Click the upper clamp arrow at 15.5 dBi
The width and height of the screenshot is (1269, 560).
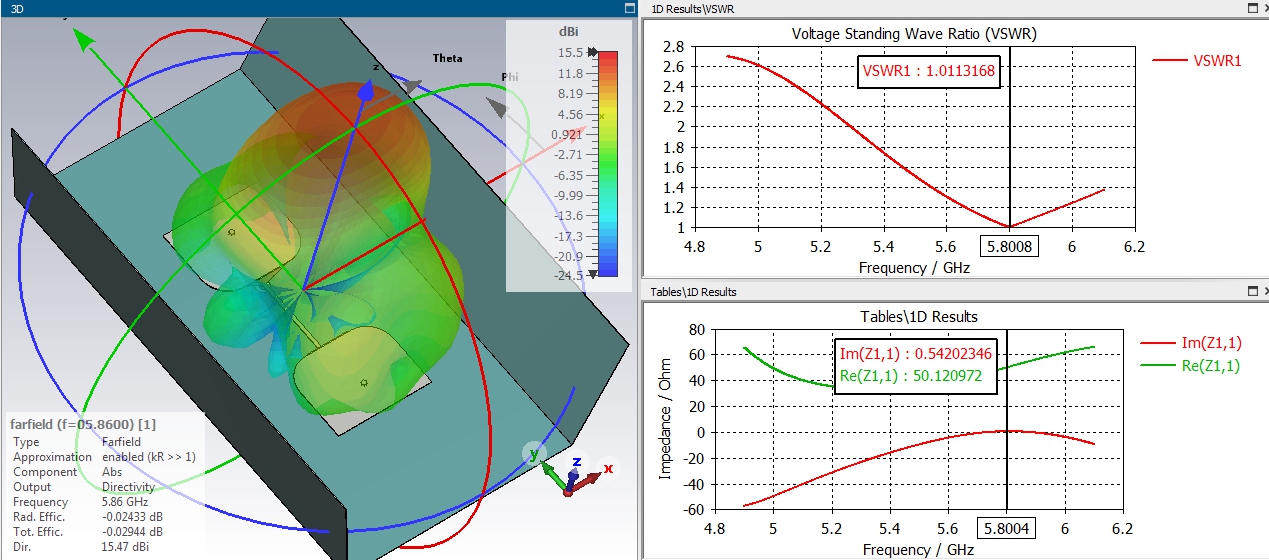click(x=592, y=52)
